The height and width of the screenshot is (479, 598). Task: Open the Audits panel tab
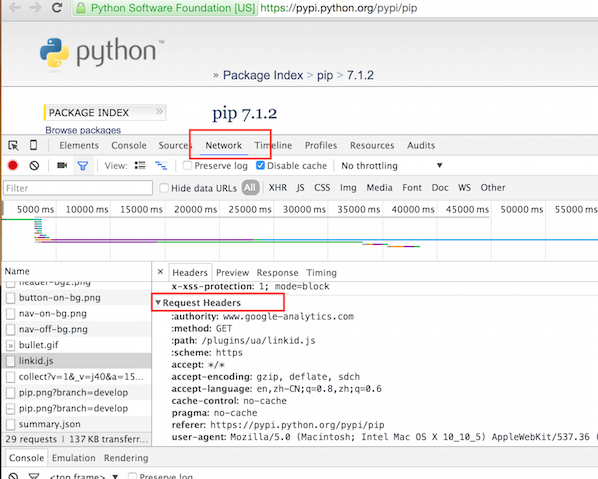point(421,145)
